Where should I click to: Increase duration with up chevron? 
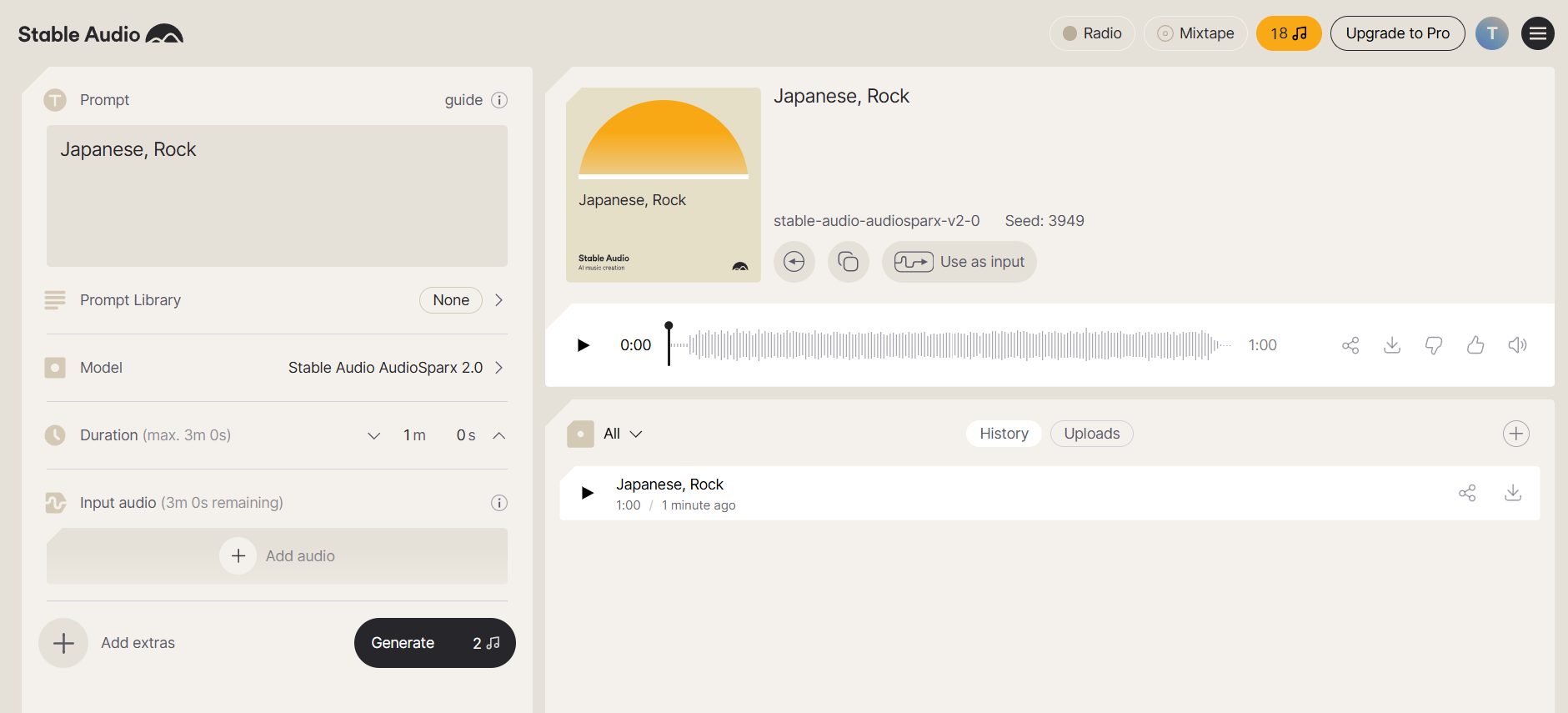coord(498,435)
